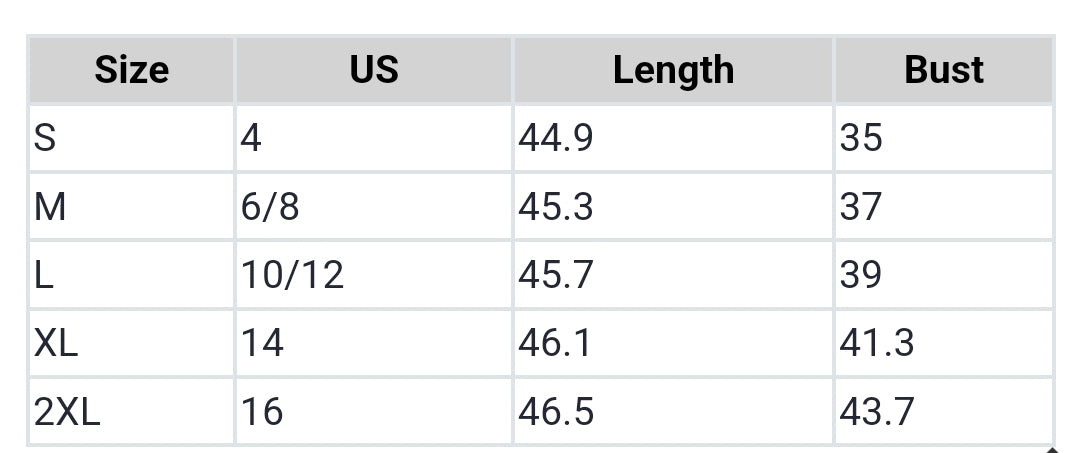Click the bust value 35
The width and height of the screenshot is (1080, 453).
click(861, 138)
